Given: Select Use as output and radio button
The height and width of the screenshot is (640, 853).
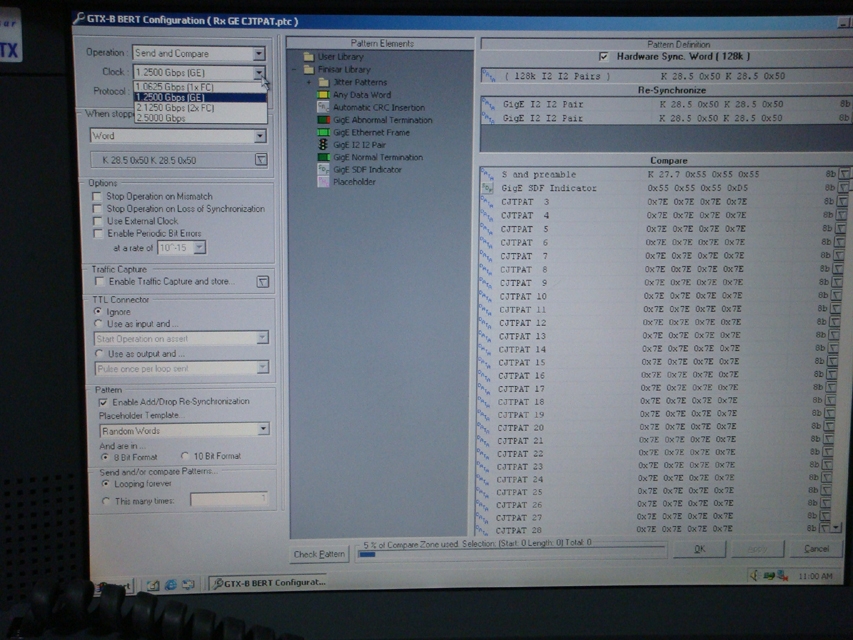Looking at the screenshot, I should tap(99, 354).
